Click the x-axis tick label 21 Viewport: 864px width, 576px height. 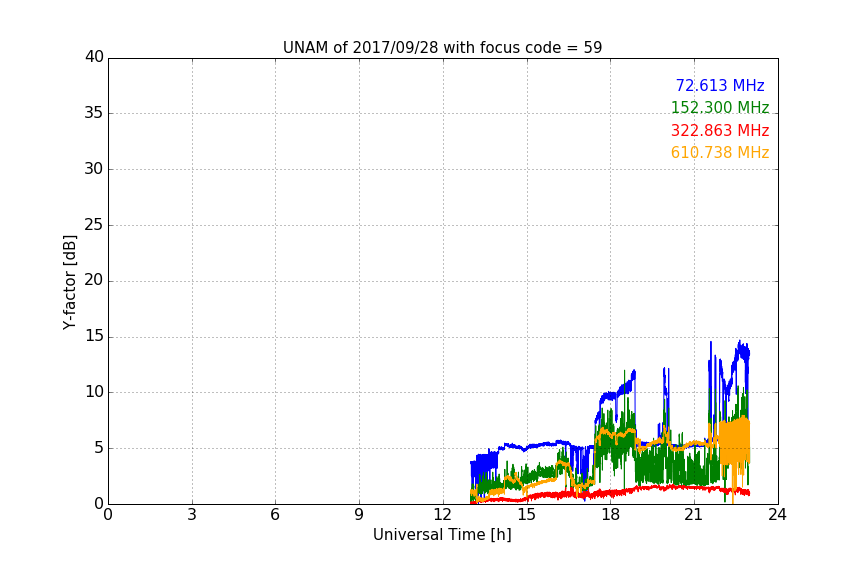[694, 515]
